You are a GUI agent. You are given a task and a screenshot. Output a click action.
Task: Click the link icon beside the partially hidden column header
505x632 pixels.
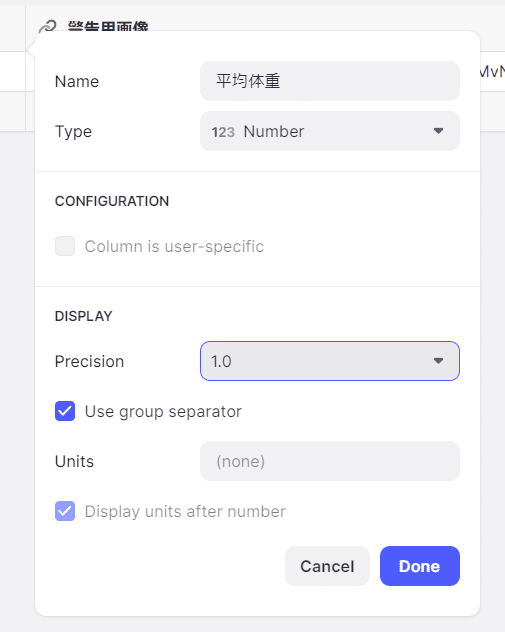pos(48,27)
